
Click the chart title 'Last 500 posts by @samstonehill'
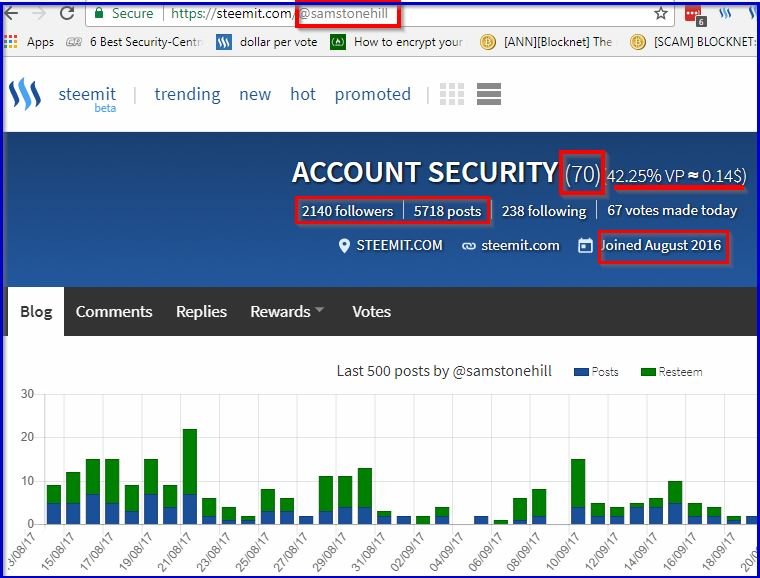pos(444,371)
